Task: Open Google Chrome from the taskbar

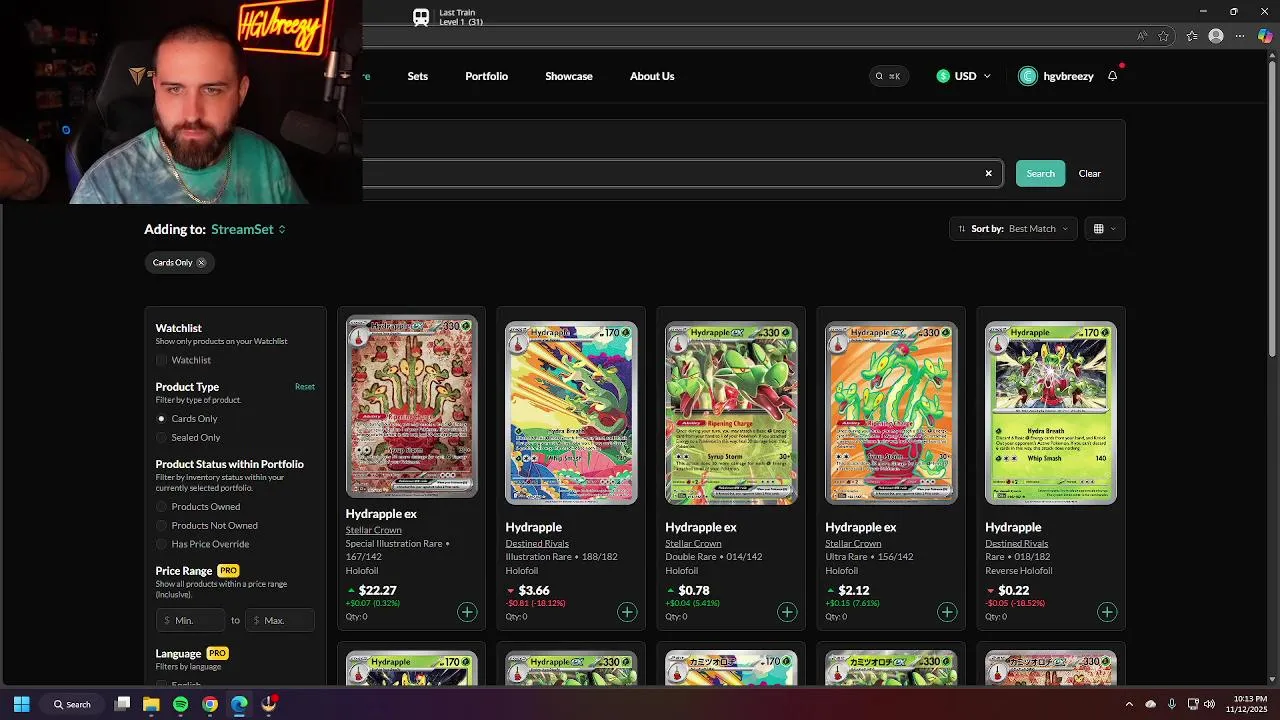Action: coord(210,704)
